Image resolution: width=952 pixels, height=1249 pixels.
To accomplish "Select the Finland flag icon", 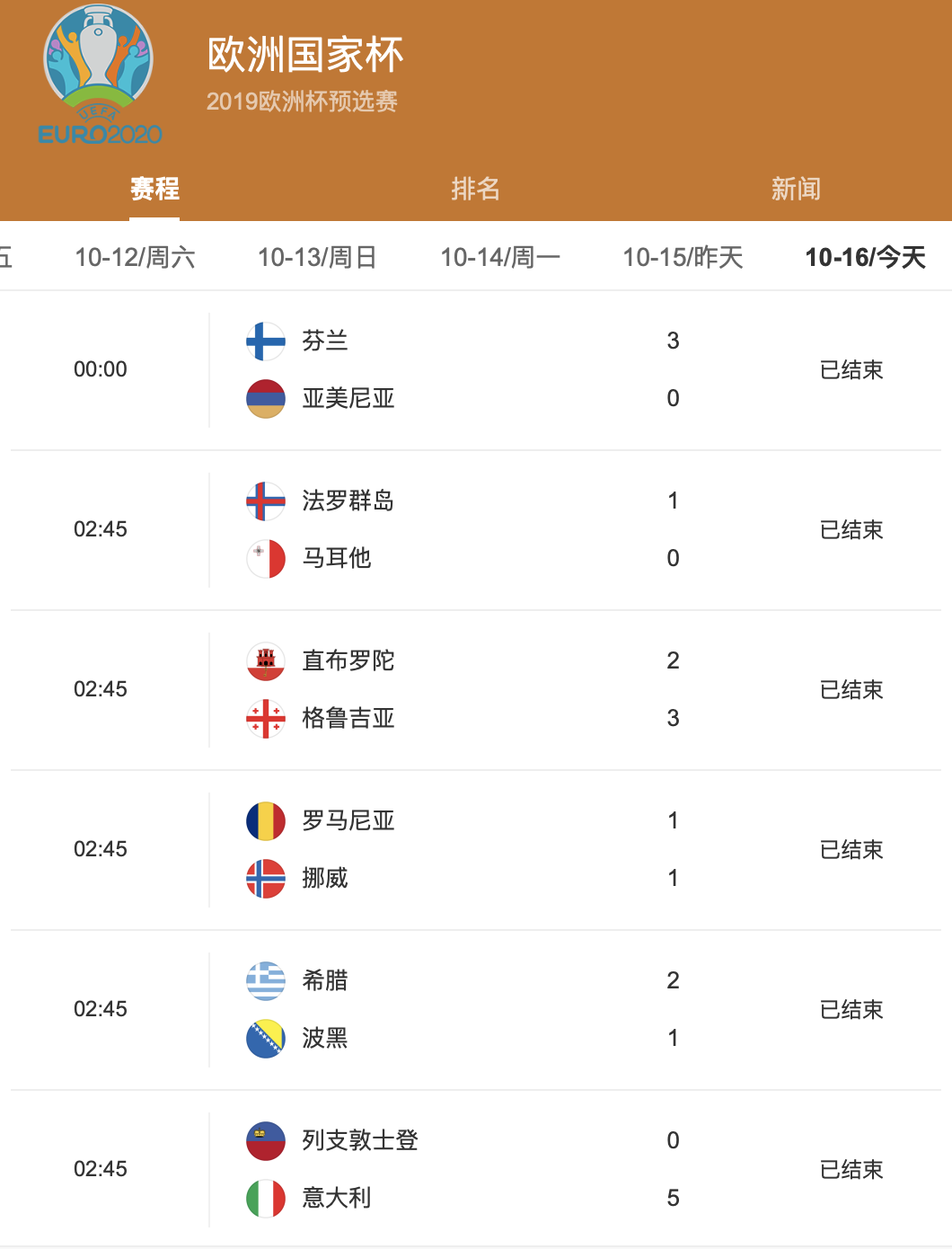I will pos(265,341).
